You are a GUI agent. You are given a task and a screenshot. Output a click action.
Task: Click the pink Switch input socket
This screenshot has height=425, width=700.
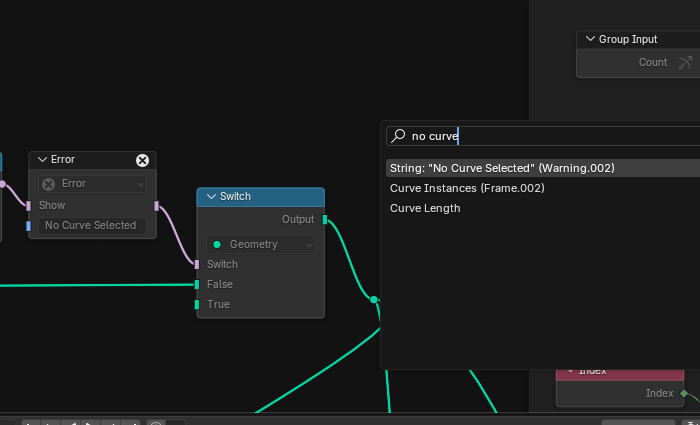[197, 265]
